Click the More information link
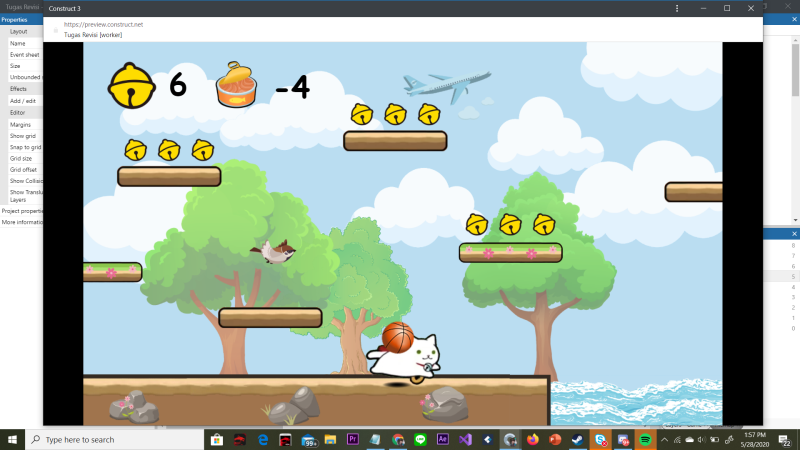 21,222
